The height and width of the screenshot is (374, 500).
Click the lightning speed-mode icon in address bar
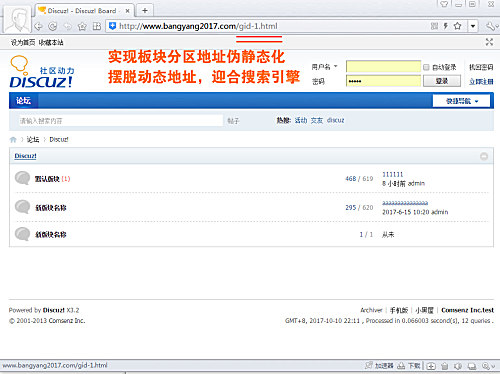[446, 26]
